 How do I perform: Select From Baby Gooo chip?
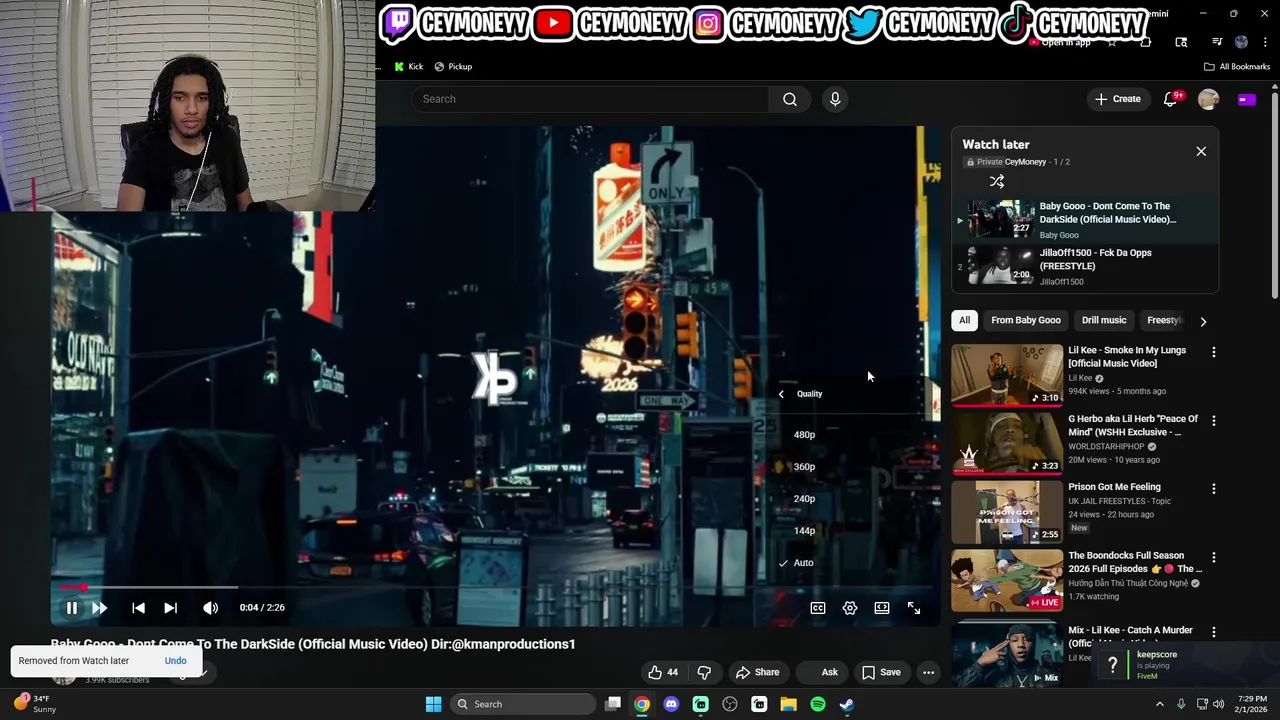coord(1026,320)
